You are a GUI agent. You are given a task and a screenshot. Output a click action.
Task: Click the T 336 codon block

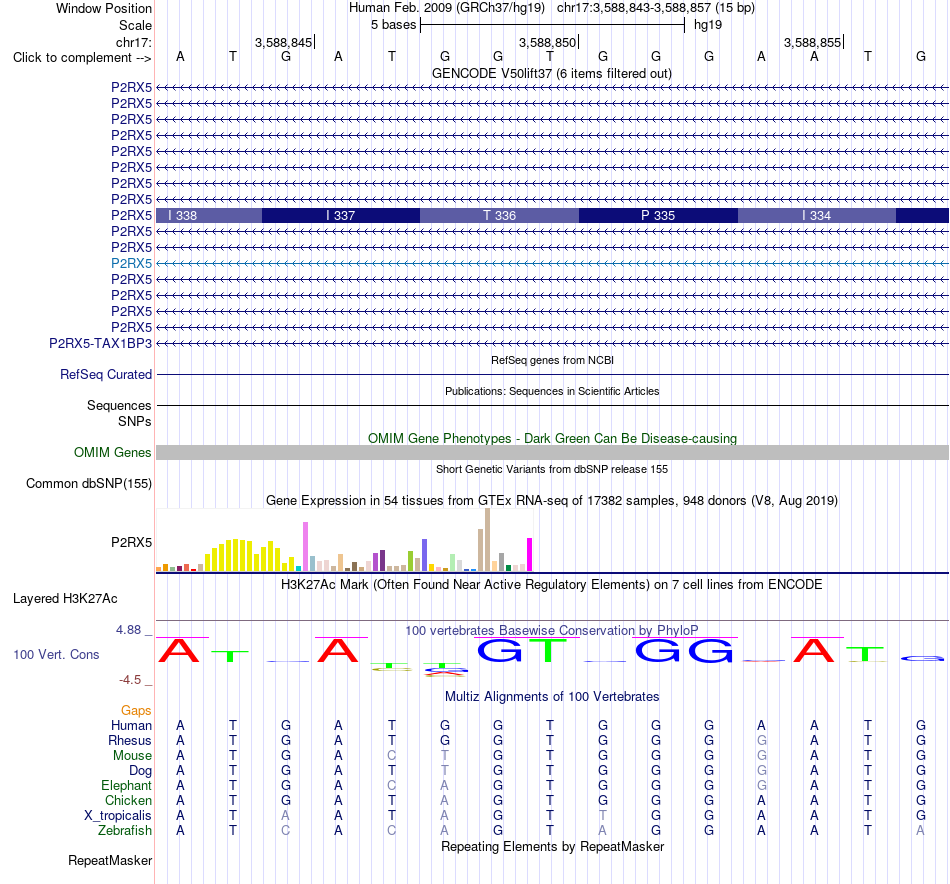(x=499, y=215)
